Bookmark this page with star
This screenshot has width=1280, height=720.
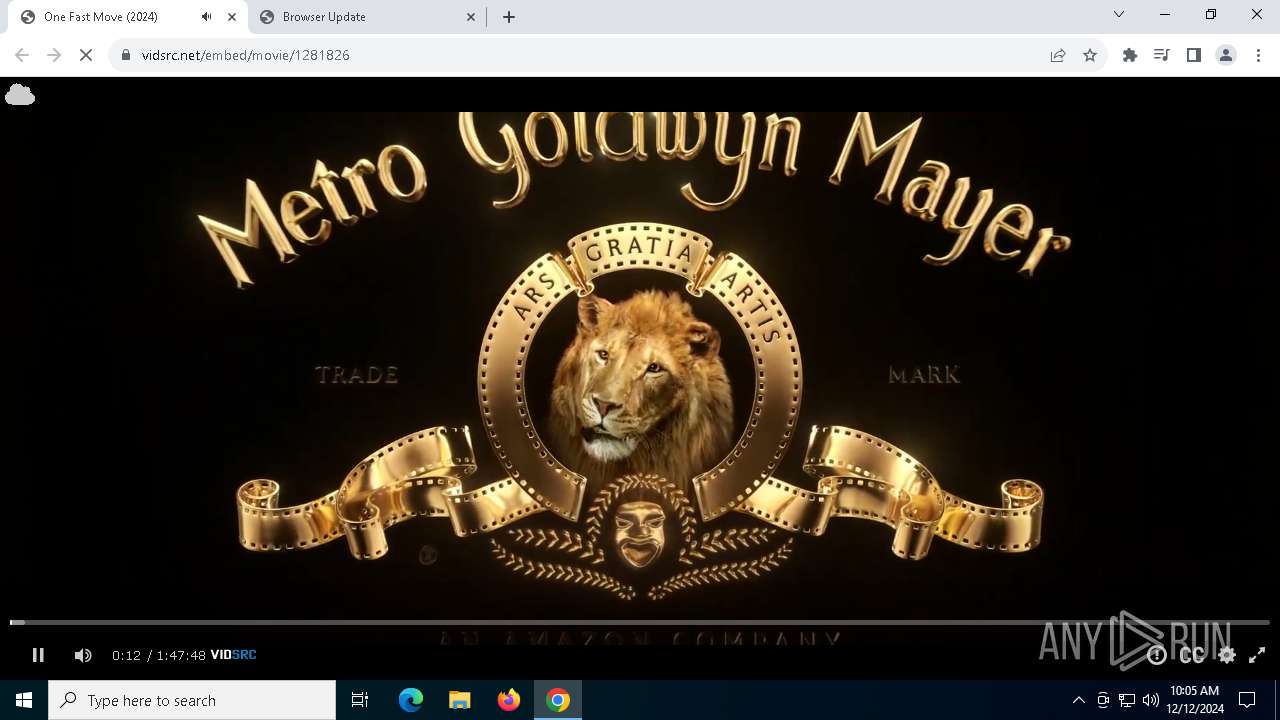tap(1090, 55)
